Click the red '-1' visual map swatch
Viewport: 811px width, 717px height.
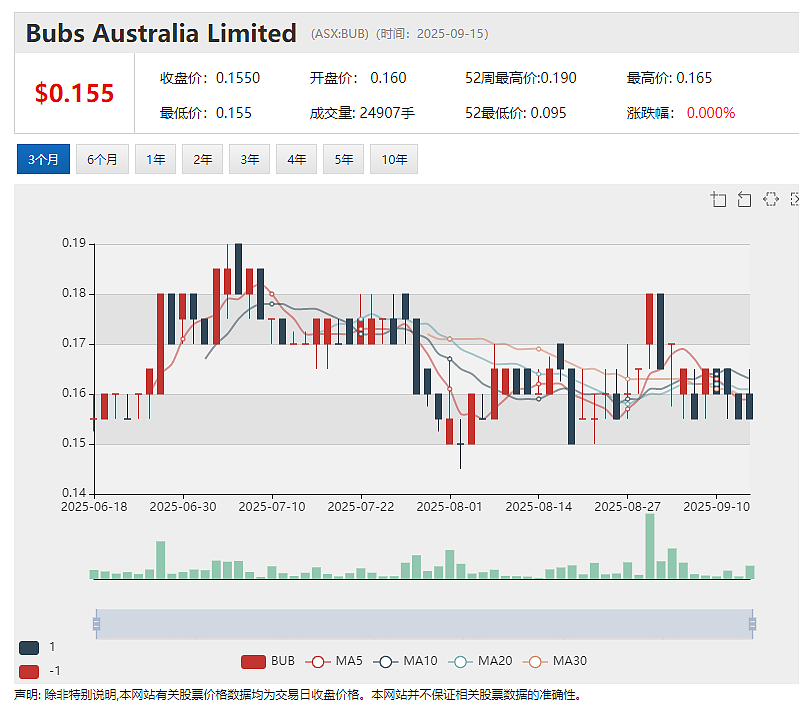29,671
